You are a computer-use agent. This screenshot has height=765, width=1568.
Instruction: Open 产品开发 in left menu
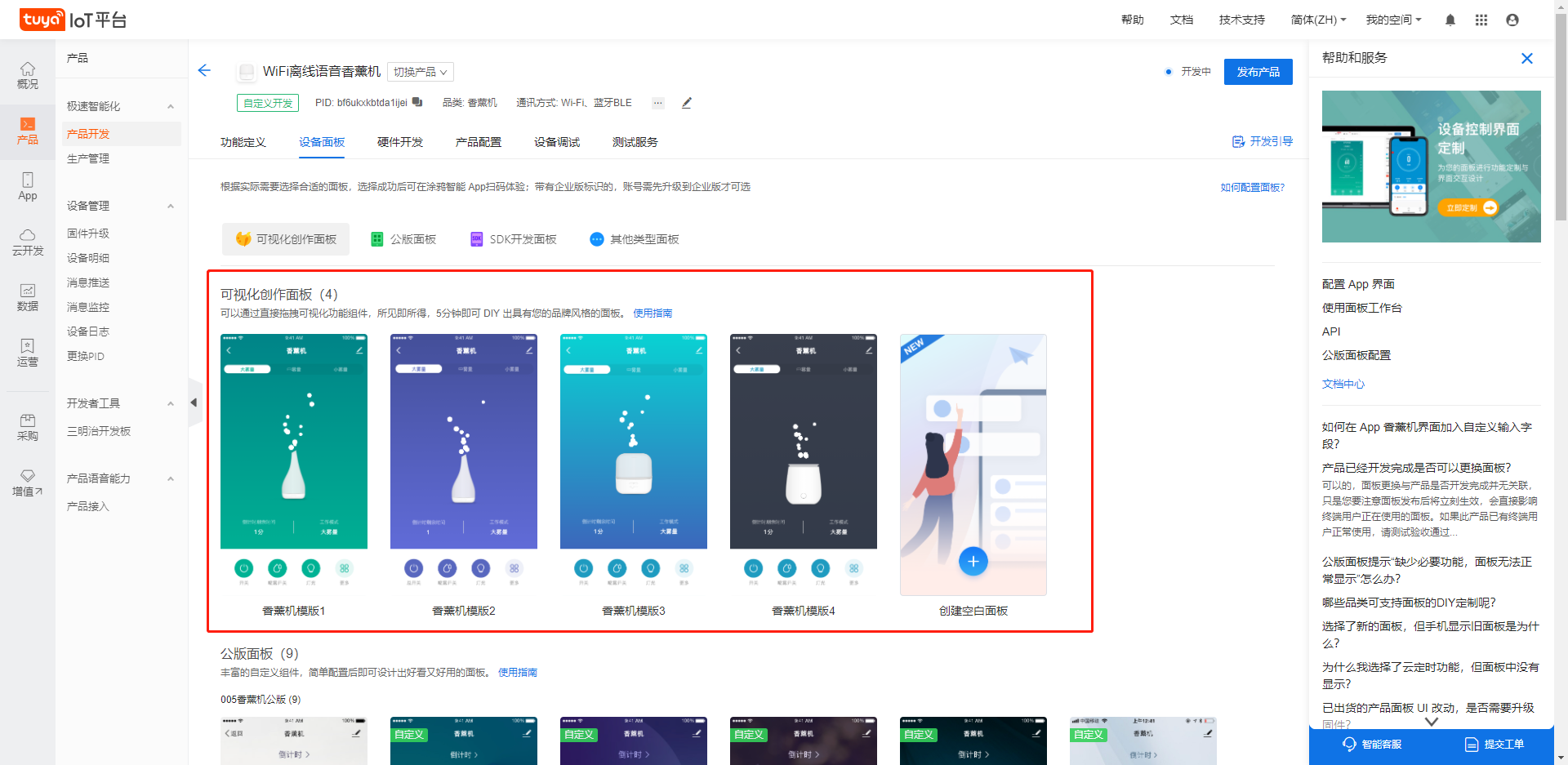(x=122, y=134)
